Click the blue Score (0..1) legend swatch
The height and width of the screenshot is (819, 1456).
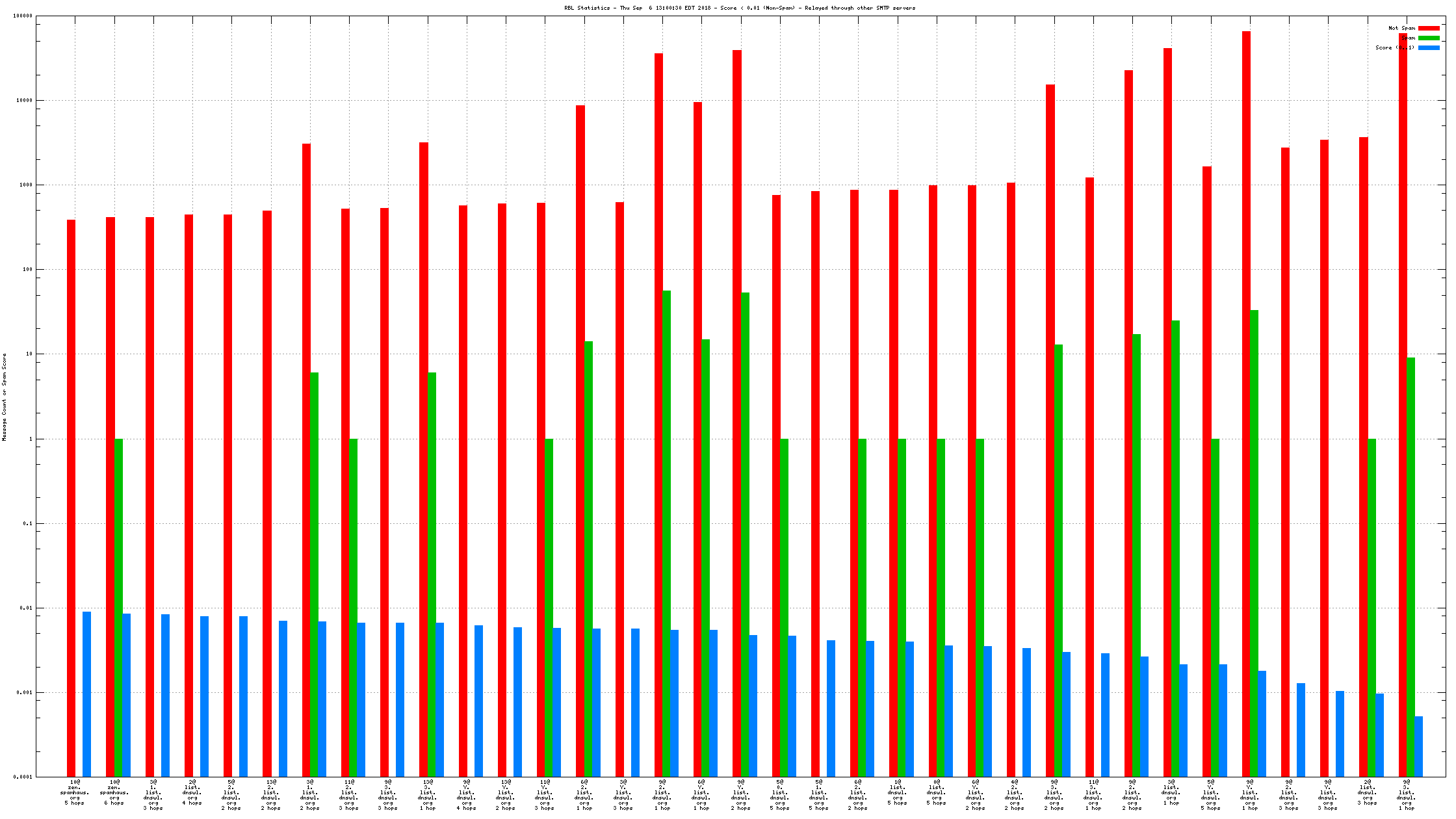click(1429, 47)
